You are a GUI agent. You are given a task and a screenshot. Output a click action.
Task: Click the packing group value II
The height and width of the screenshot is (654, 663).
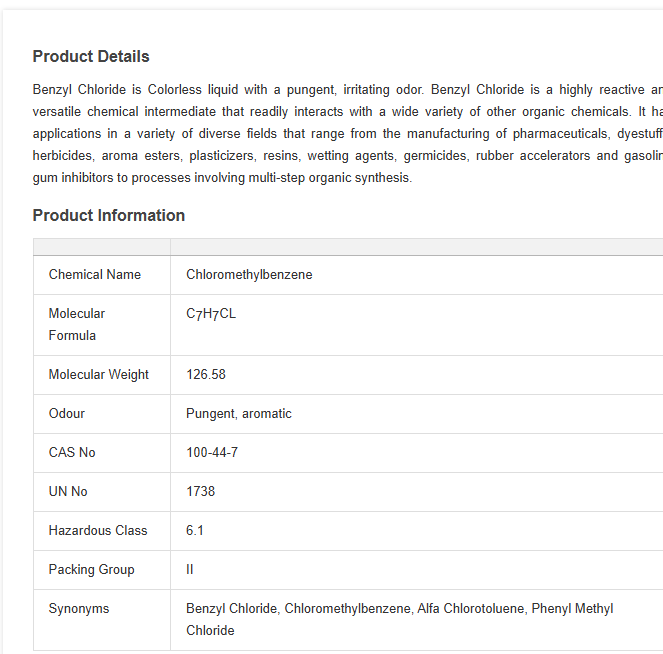point(190,570)
